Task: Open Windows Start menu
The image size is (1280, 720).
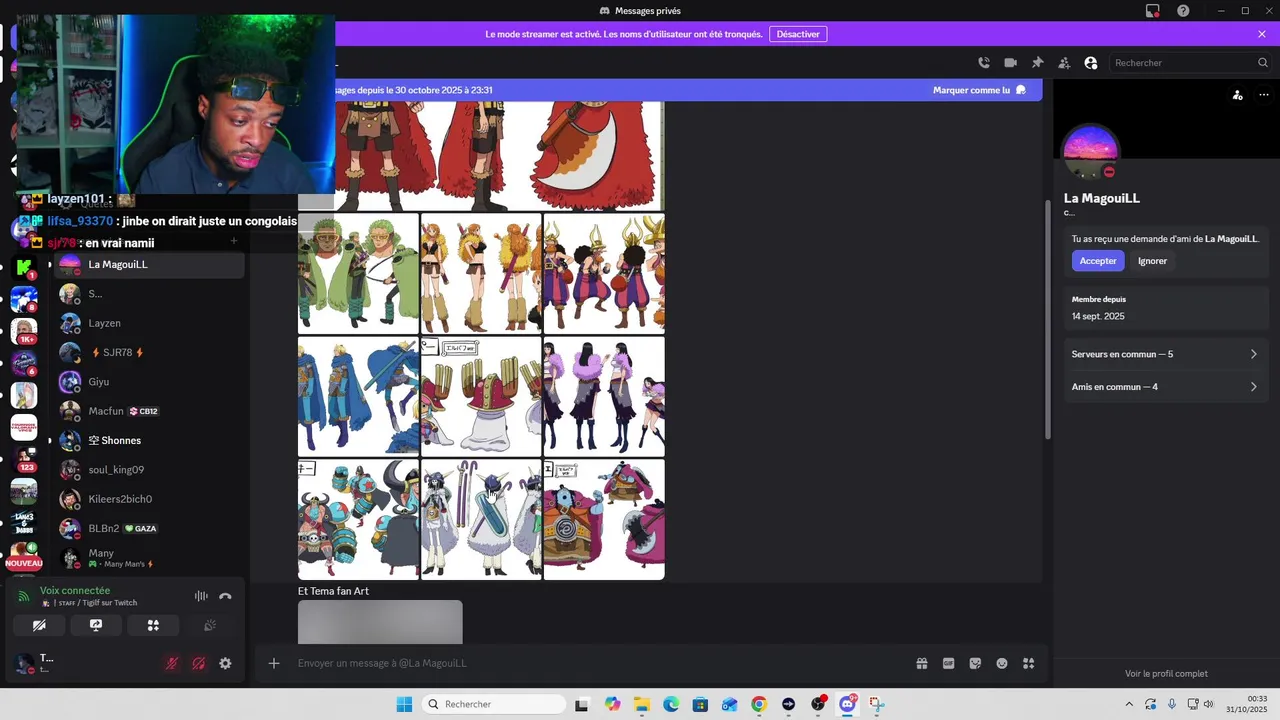Action: [x=404, y=704]
